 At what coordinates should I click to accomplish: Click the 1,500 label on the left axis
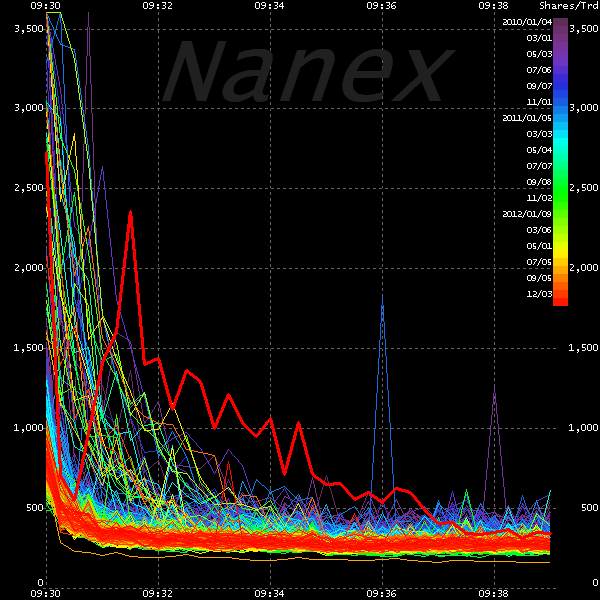[28, 347]
